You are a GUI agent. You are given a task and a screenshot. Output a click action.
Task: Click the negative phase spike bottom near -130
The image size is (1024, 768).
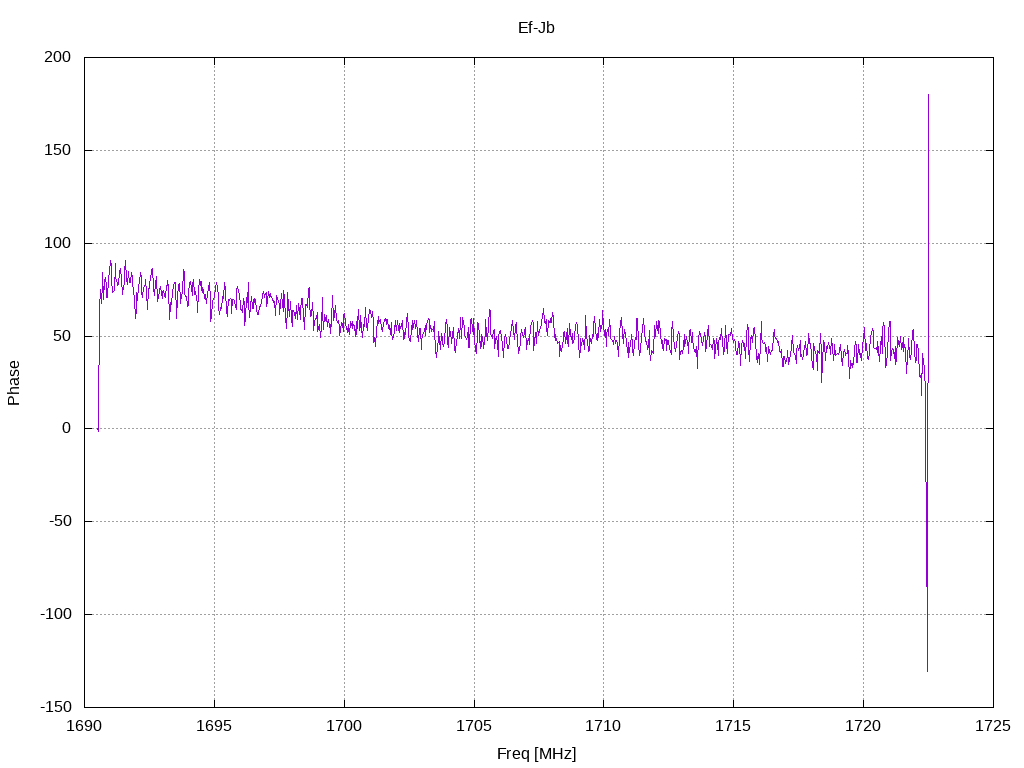(927, 671)
